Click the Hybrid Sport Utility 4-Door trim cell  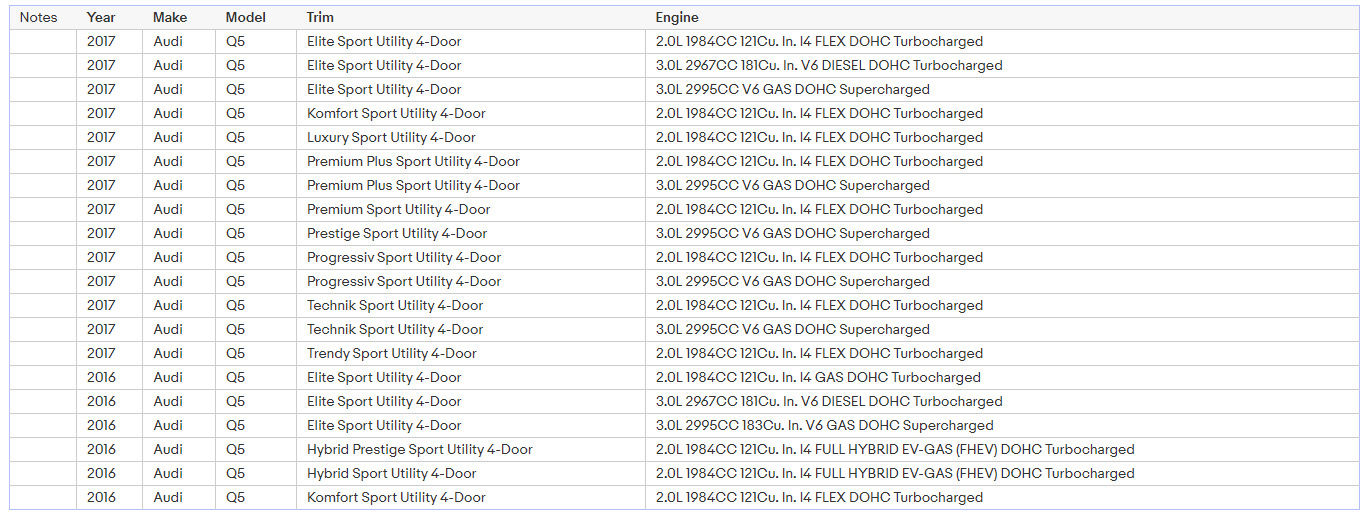coord(391,473)
